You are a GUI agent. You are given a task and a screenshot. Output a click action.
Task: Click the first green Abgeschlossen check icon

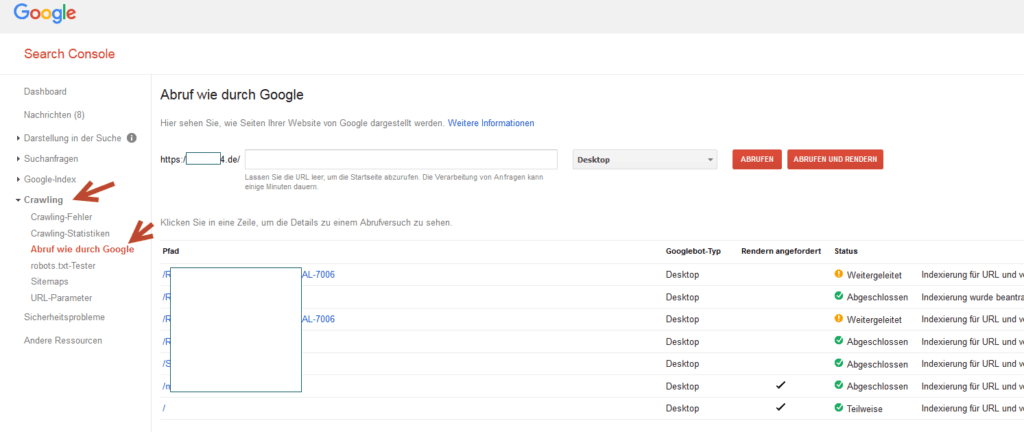[839, 296]
